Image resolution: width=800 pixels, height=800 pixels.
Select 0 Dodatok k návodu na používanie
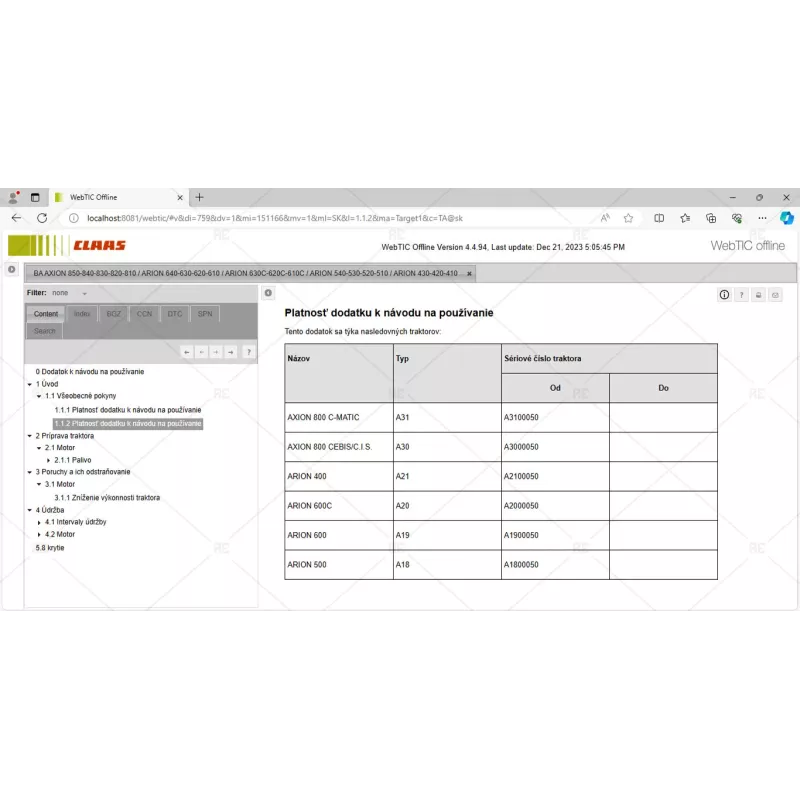(90, 371)
